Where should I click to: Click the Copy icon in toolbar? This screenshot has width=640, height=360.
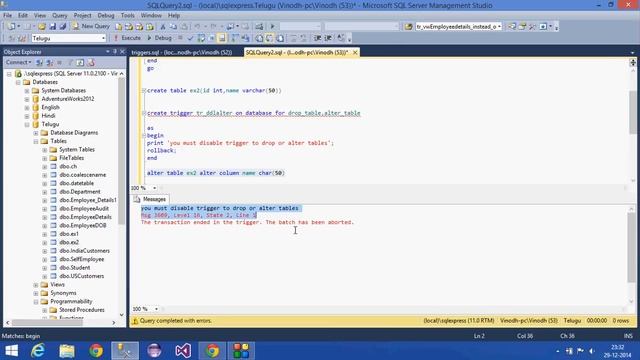coord(173,27)
